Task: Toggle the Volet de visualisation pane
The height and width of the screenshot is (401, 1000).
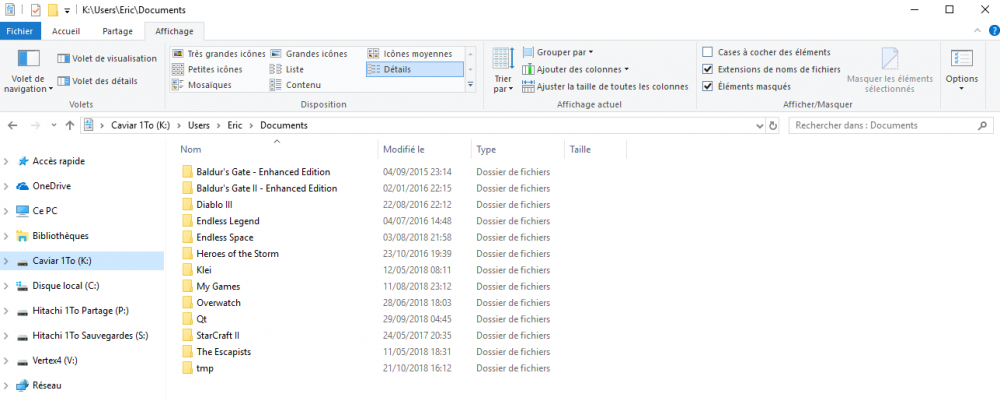Action: [x=107, y=59]
